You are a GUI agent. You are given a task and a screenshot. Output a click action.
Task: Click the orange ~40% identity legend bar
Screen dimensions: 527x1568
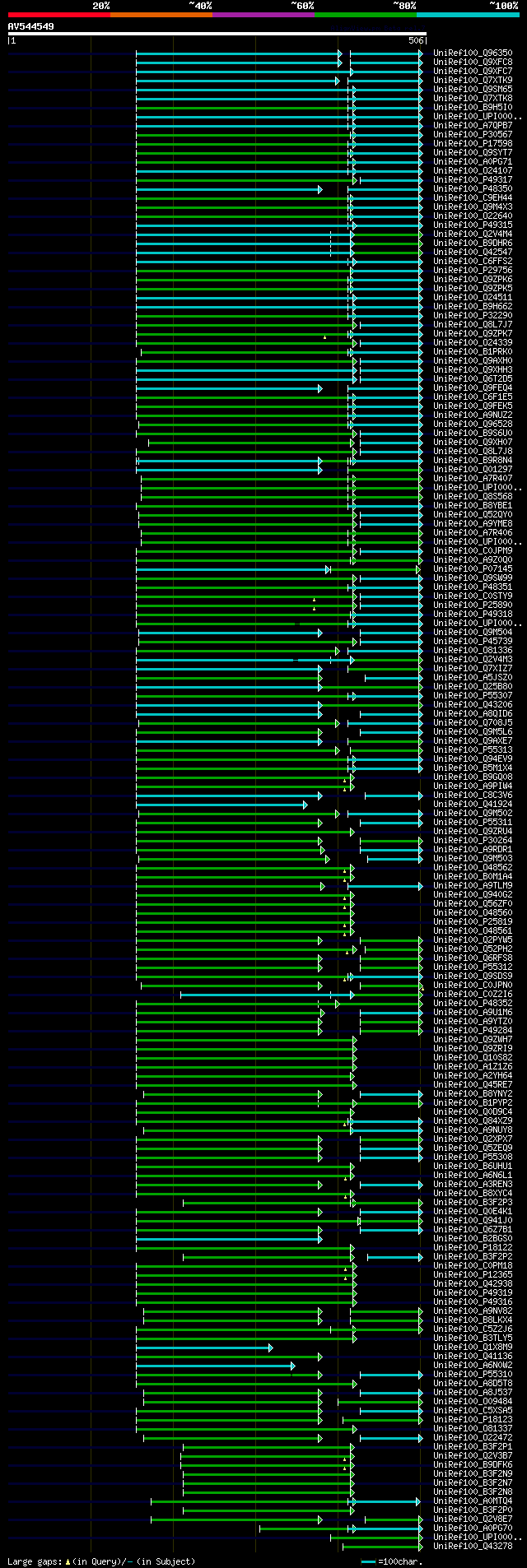[161, 15]
